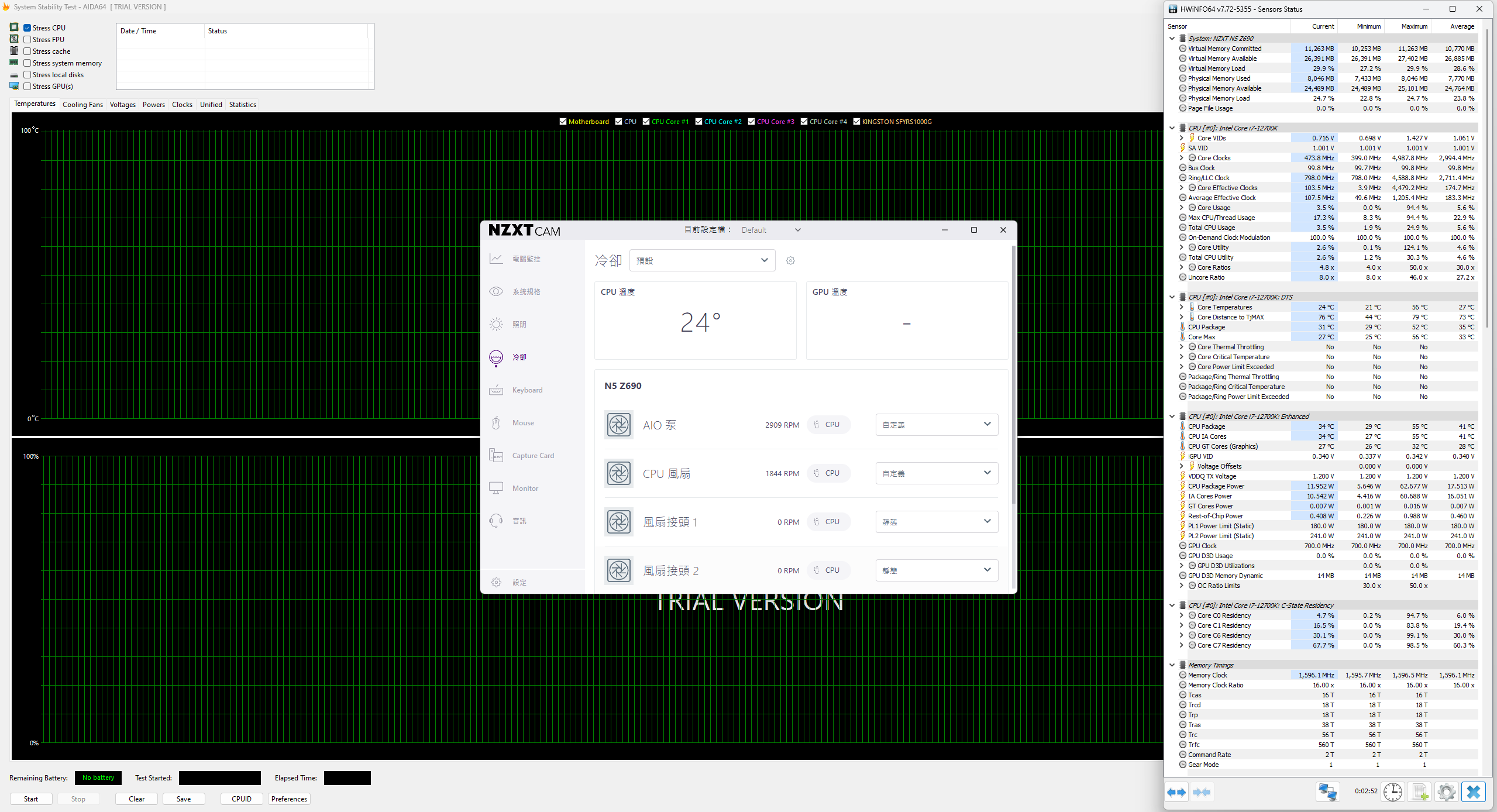This screenshot has height=812, width=1497.
Task: Open HWiNFO network remote monitoring icon
Action: pos(1327,792)
